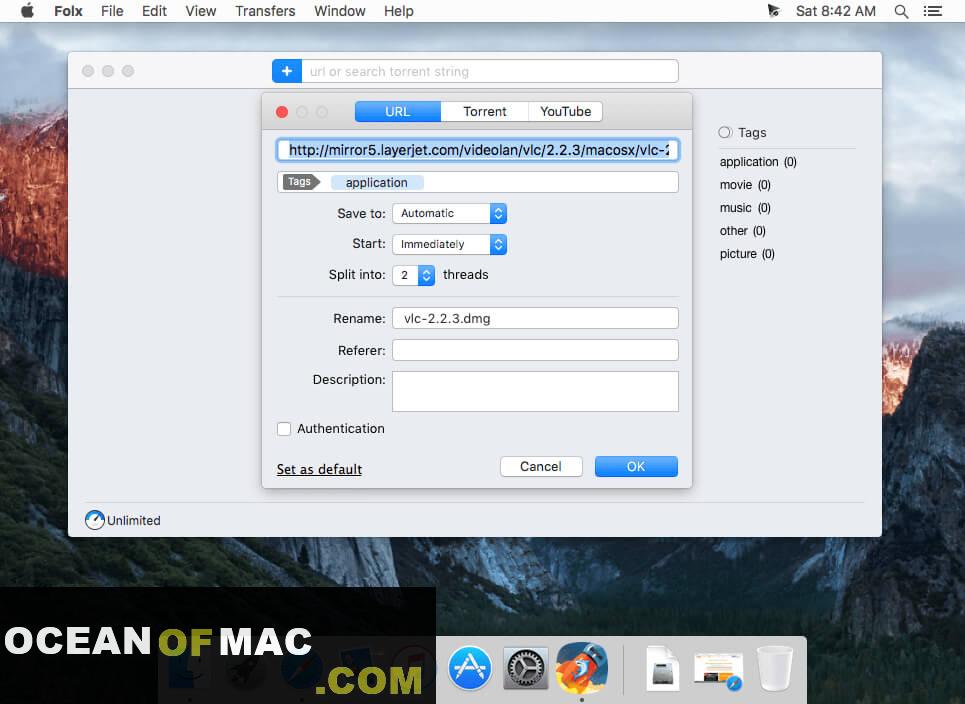
Task: Enable the Authentication checkbox
Action: tap(284, 429)
